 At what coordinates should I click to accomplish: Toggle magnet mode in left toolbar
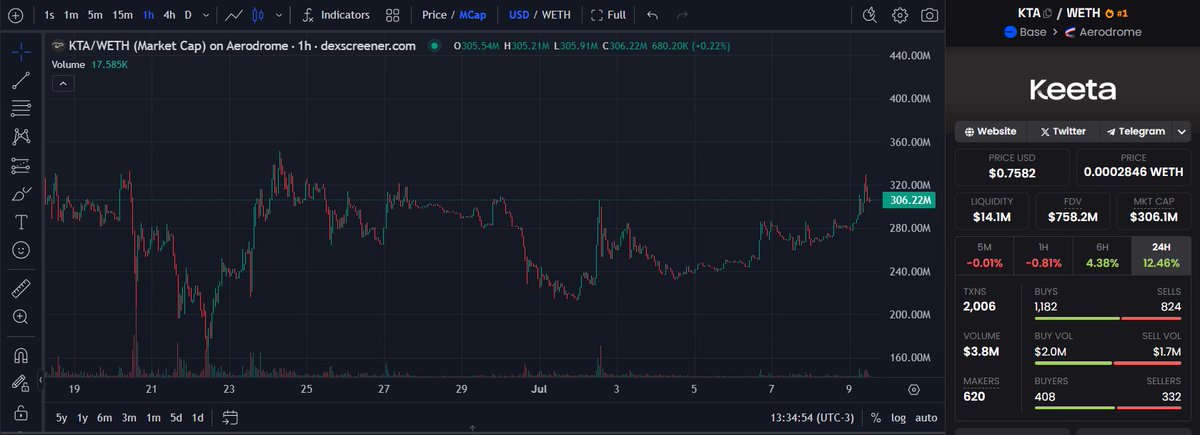[21, 355]
